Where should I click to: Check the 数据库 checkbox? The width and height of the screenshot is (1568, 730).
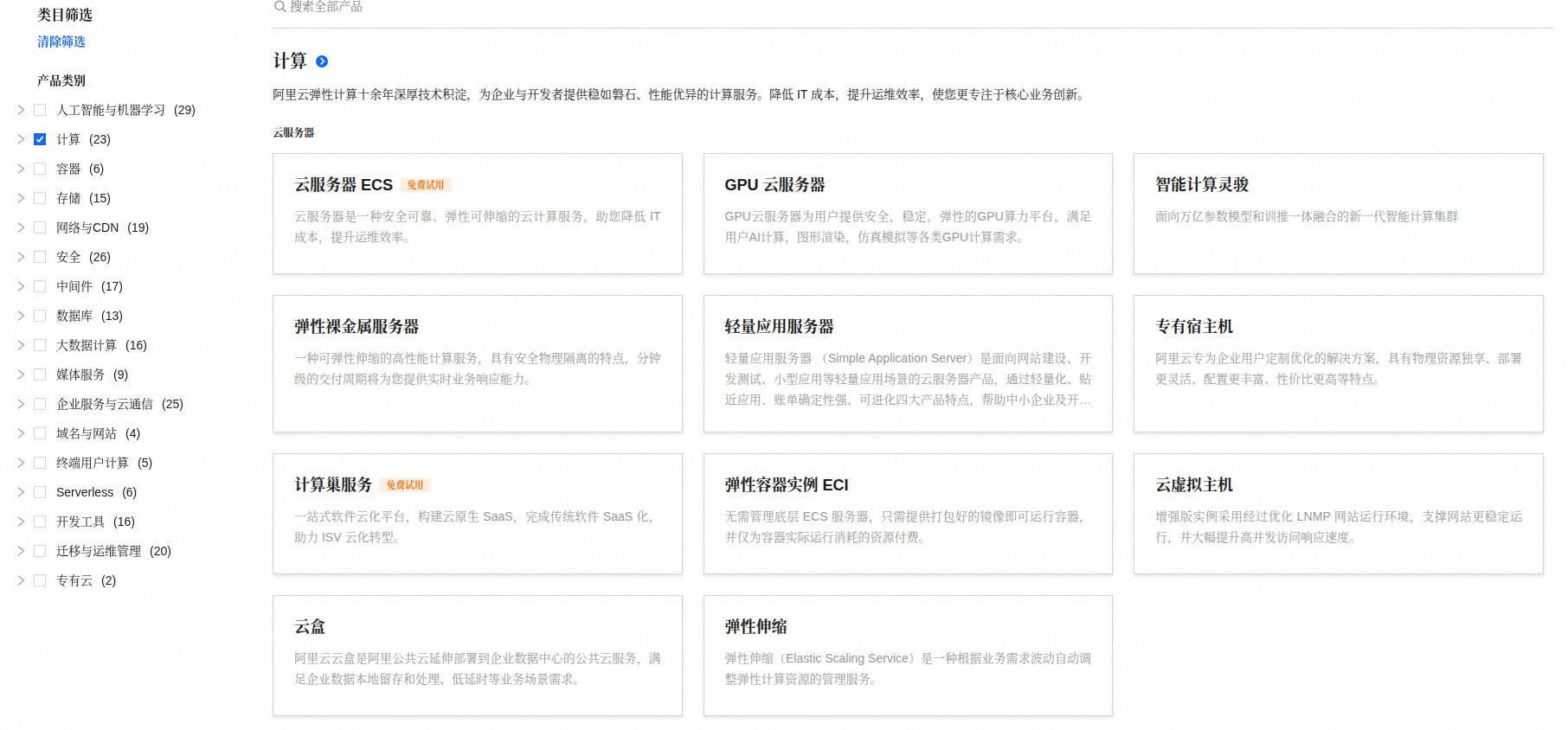(x=40, y=316)
